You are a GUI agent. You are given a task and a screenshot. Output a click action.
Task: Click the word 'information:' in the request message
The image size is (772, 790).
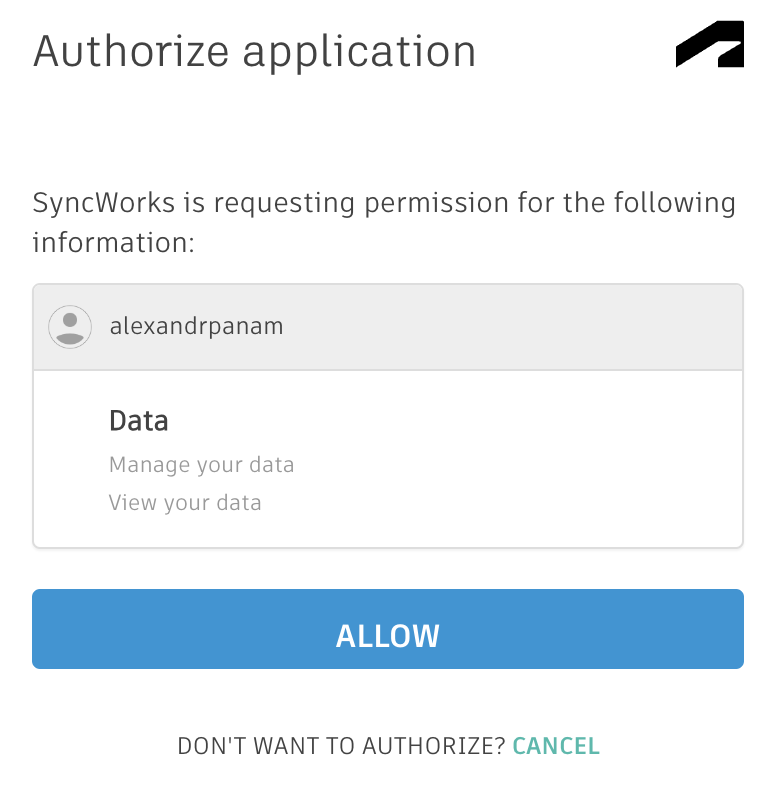point(113,243)
